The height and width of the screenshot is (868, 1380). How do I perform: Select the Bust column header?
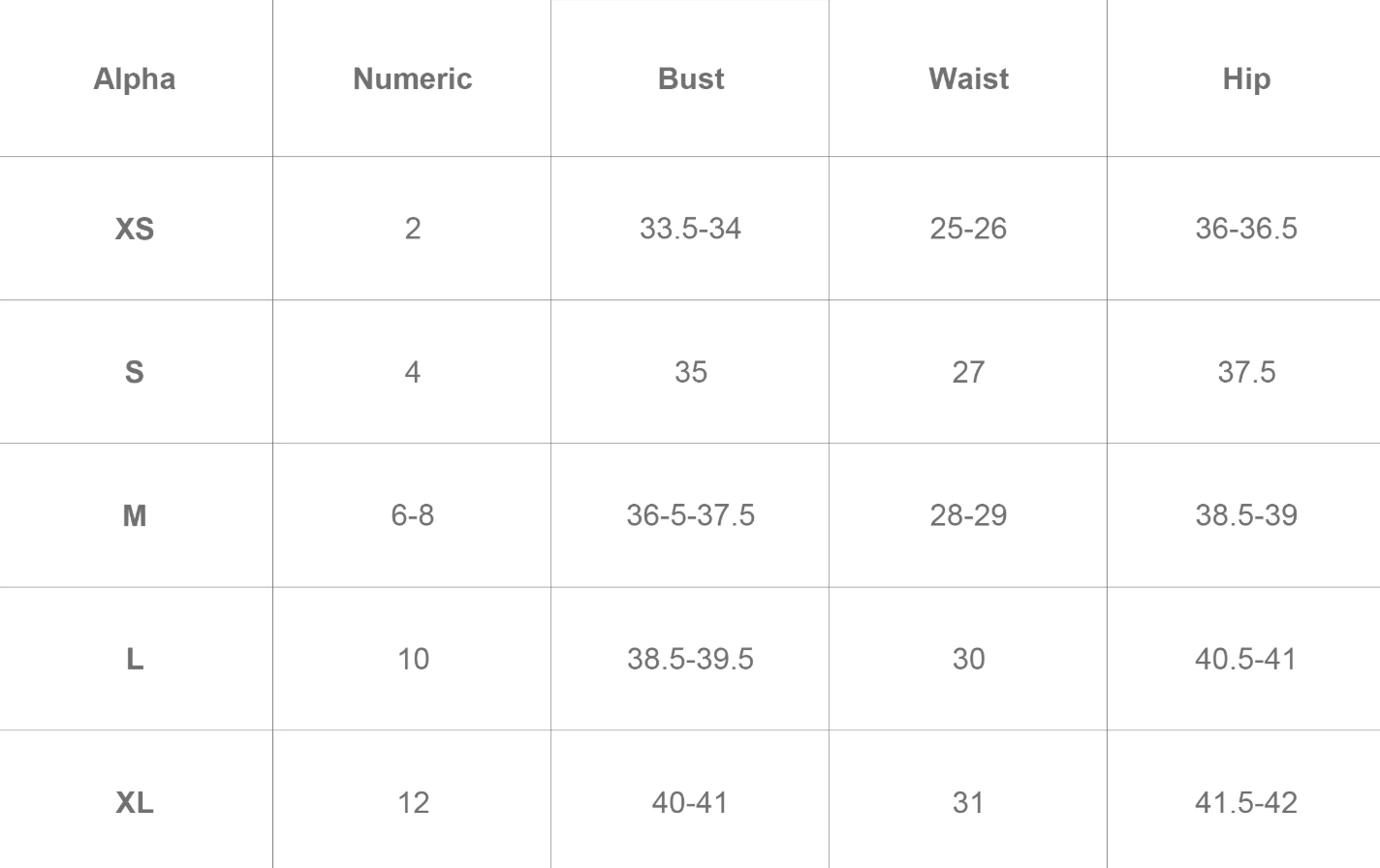(691, 78)
